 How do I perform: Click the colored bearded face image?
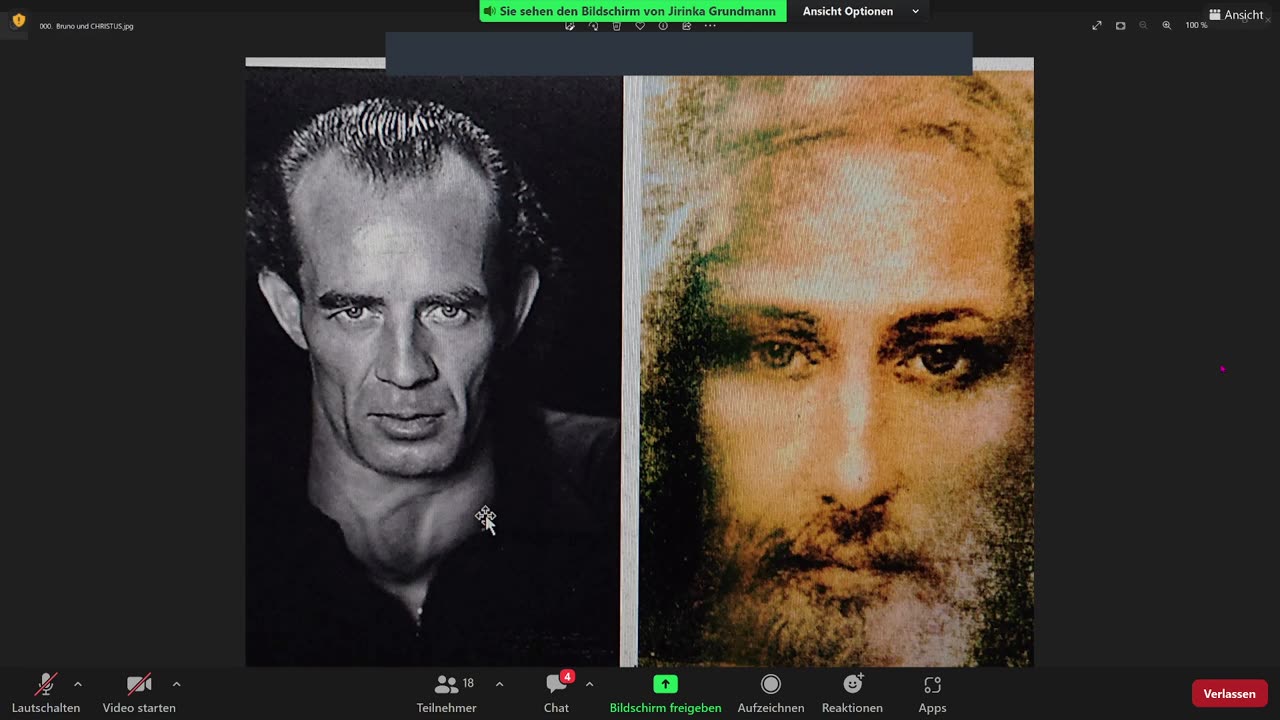(x=836, y=370)
